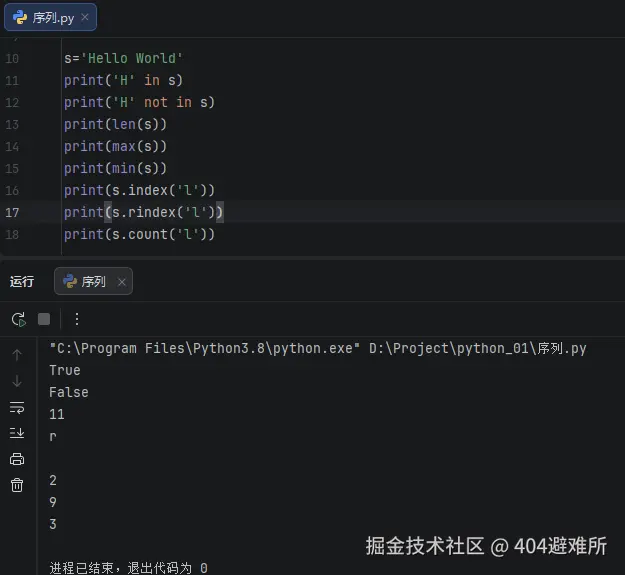This screenshot has height=575, width=625.
Task: Clear all console output with trash icon
Action: tap(17, 485)
